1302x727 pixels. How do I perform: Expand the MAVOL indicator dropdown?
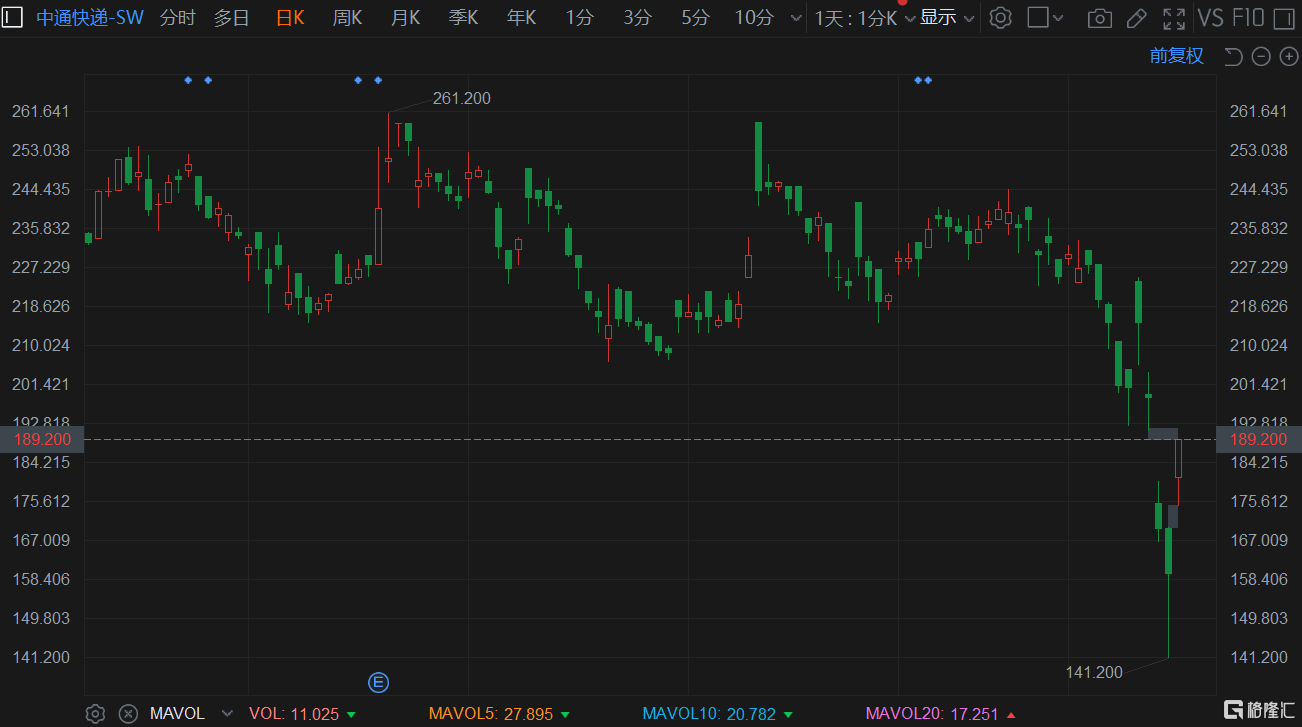pos(227,713)
